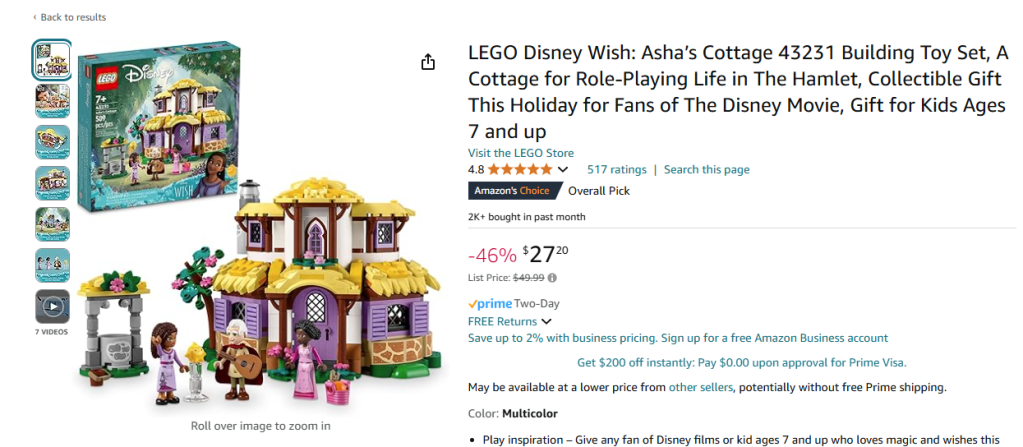Click the Amazon Business pricing sign-up link
The width and height of the screenshot is (1023, 447).
pos(678,338)
